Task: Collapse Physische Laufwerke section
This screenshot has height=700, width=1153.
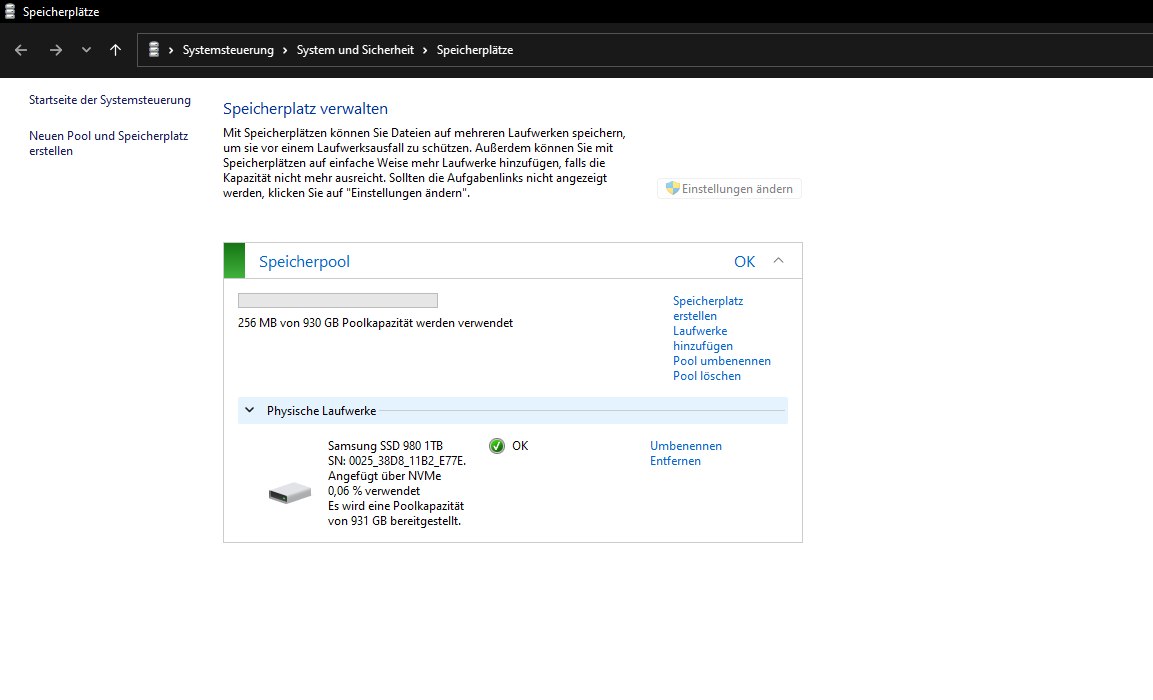Action: (250, 410)
